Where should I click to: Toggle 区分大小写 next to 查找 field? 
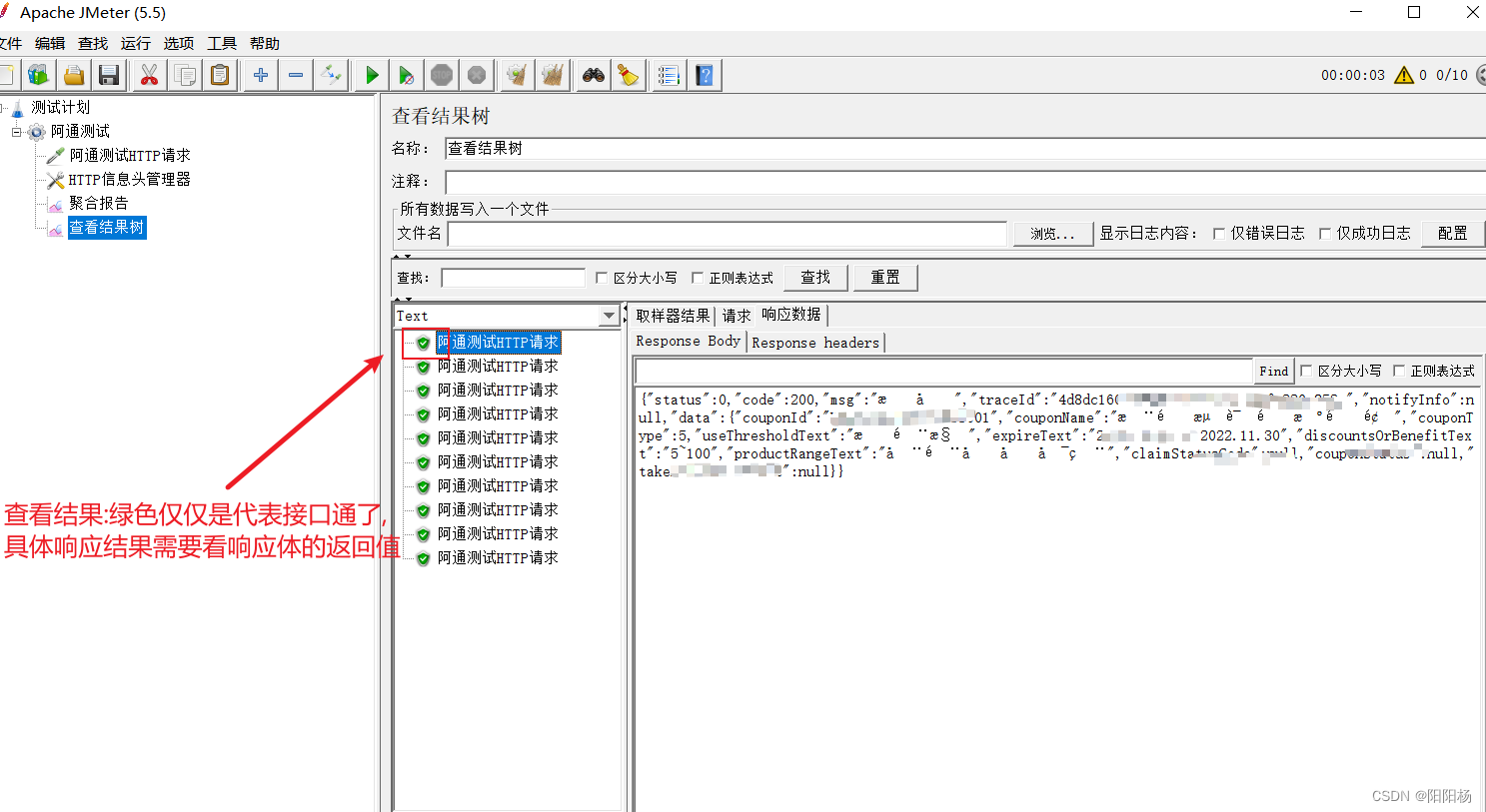pyautogui.click(x=602, y=278)
